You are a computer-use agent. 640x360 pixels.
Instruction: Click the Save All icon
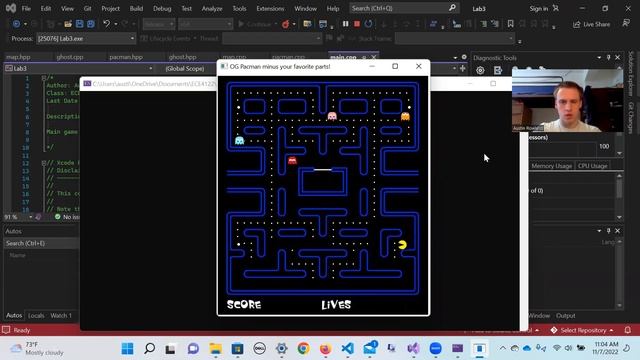[x=91, y=24]
